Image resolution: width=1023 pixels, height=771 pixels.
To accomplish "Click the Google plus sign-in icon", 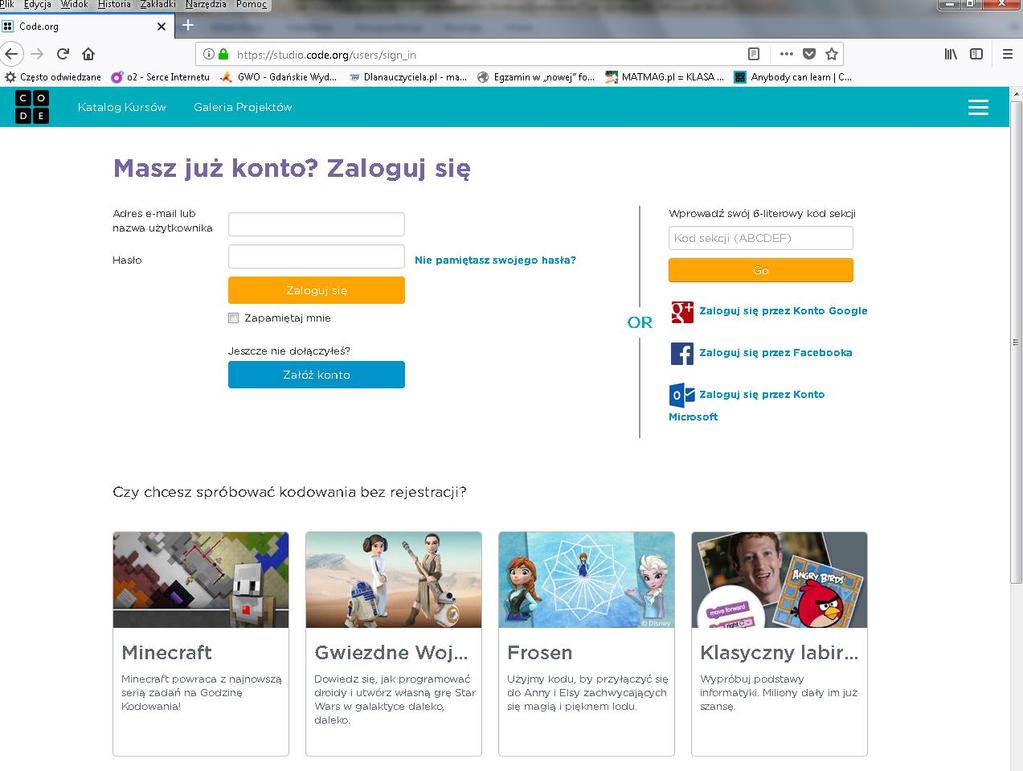I will coord(682,312).
